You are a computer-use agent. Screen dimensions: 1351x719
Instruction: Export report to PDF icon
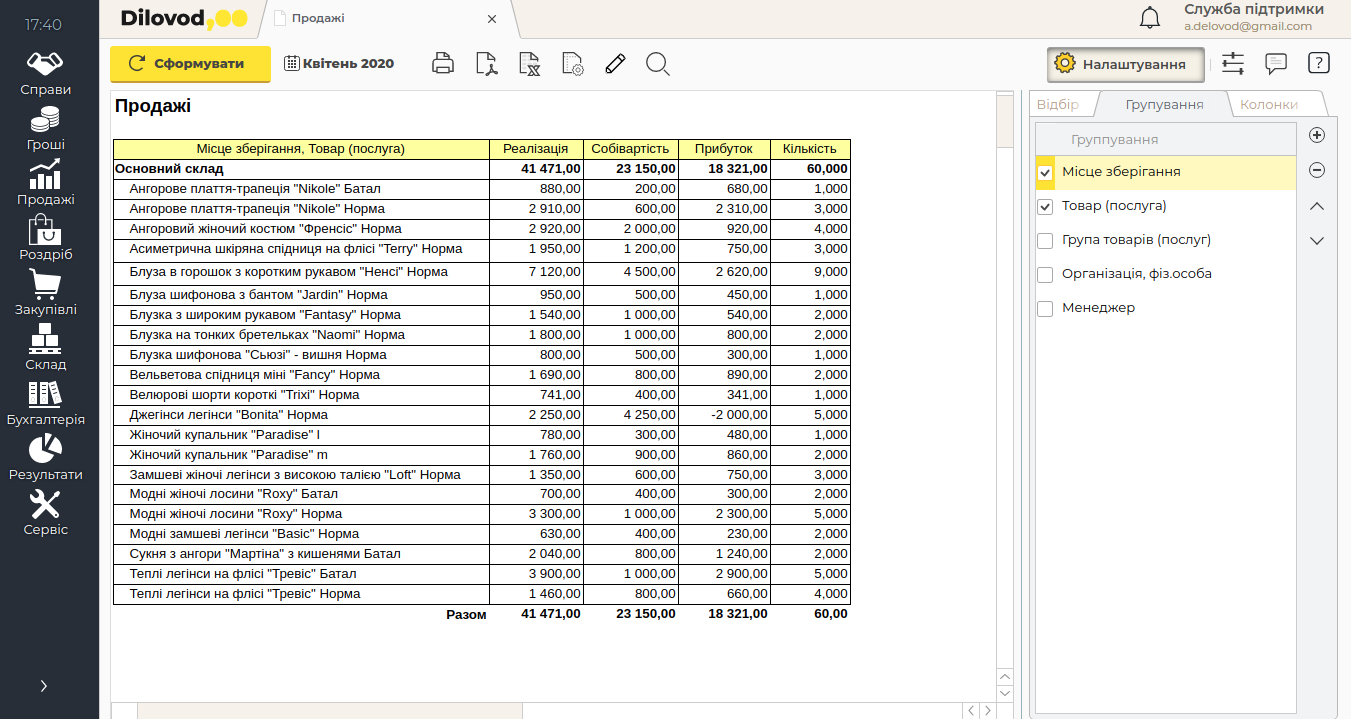(x=487, y=64)
